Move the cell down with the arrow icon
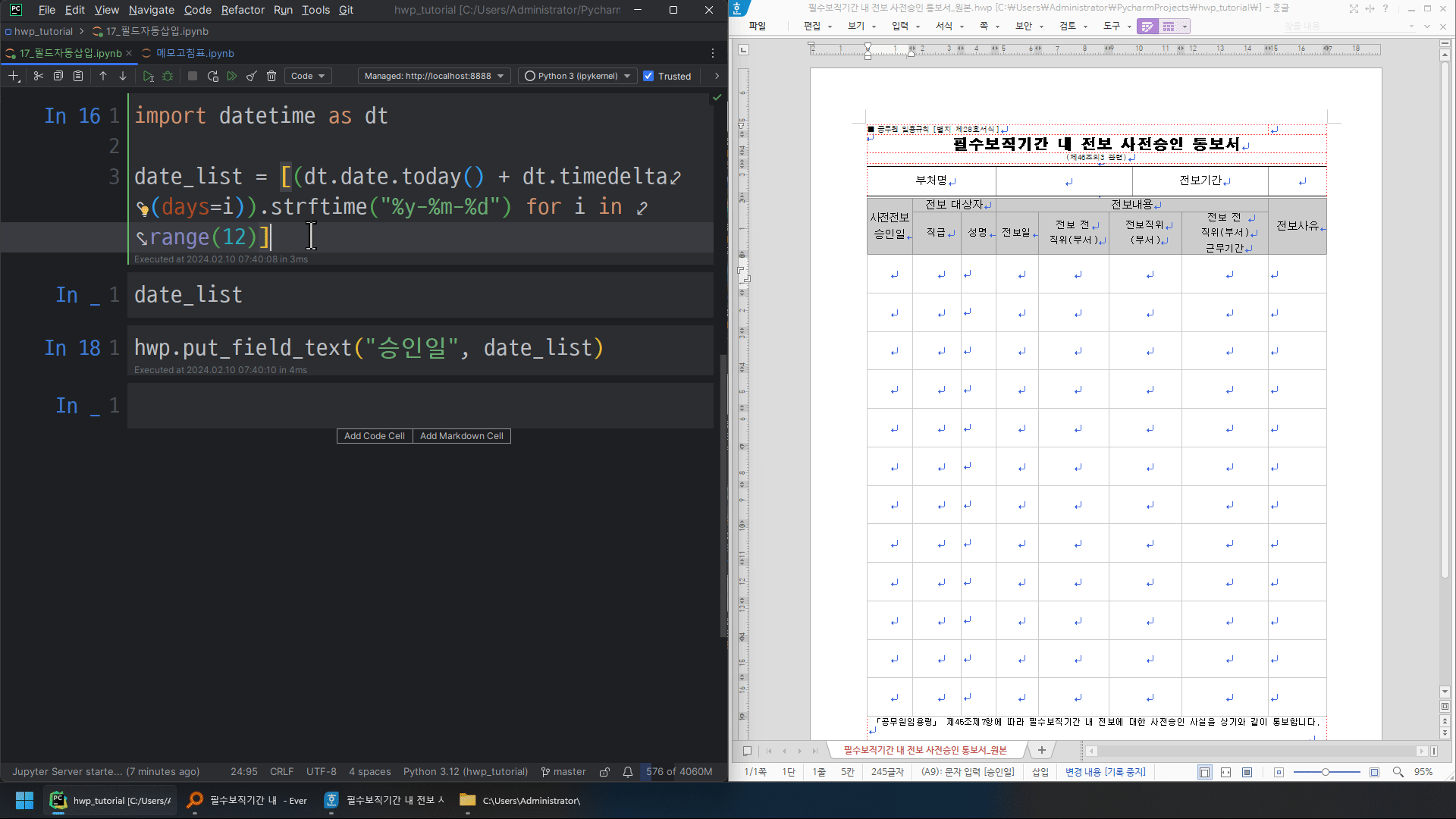Viewport: 1456px width, 819px height. click(123, 76)
